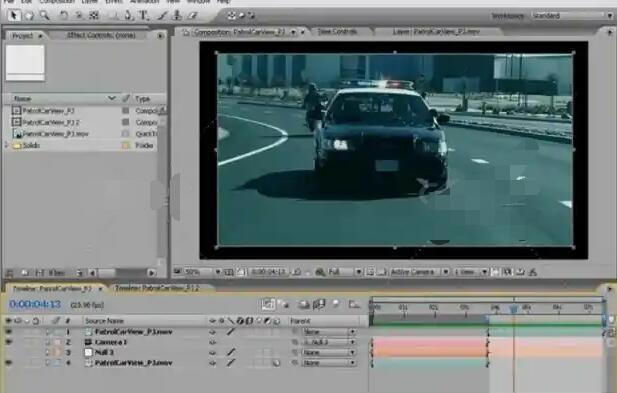Switch to the Project panel tab
This screenshot has width=617, height=393.
point(22,36)
